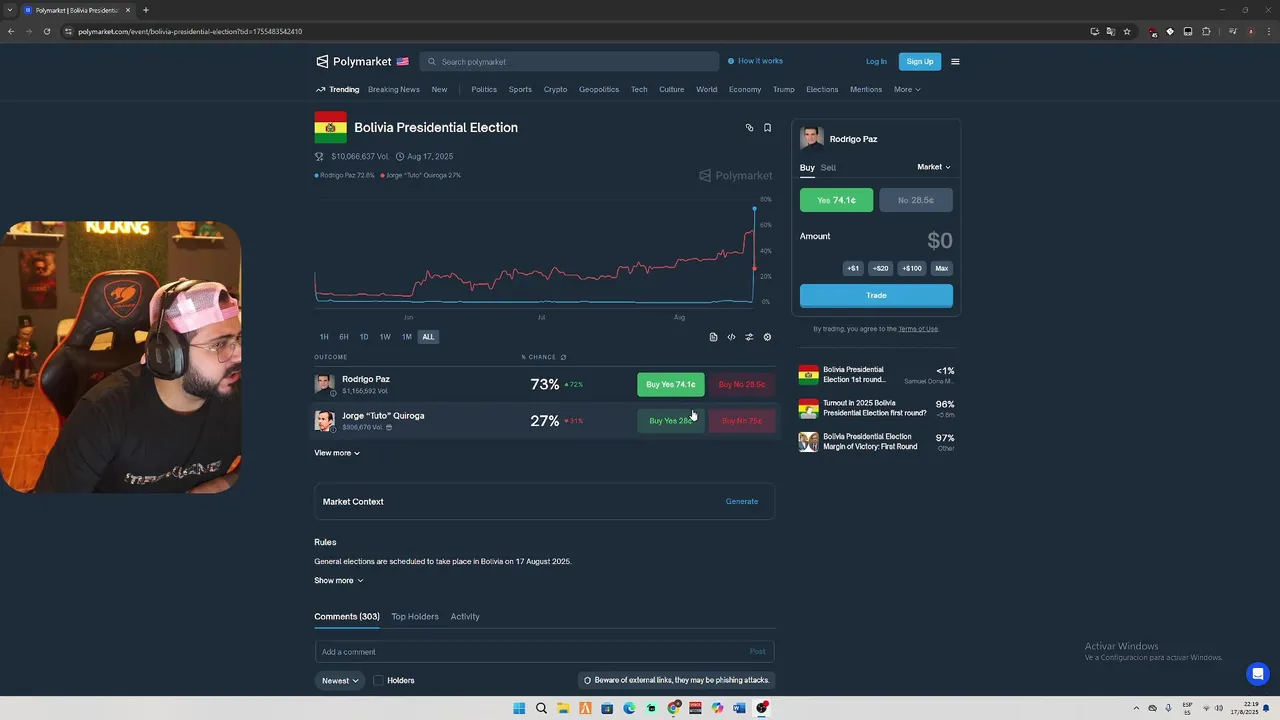Screen dimensions: 1280x720
Task: Buy Yes 74.1¢ for Rodrigo Paz
Action: click(670, 384)
